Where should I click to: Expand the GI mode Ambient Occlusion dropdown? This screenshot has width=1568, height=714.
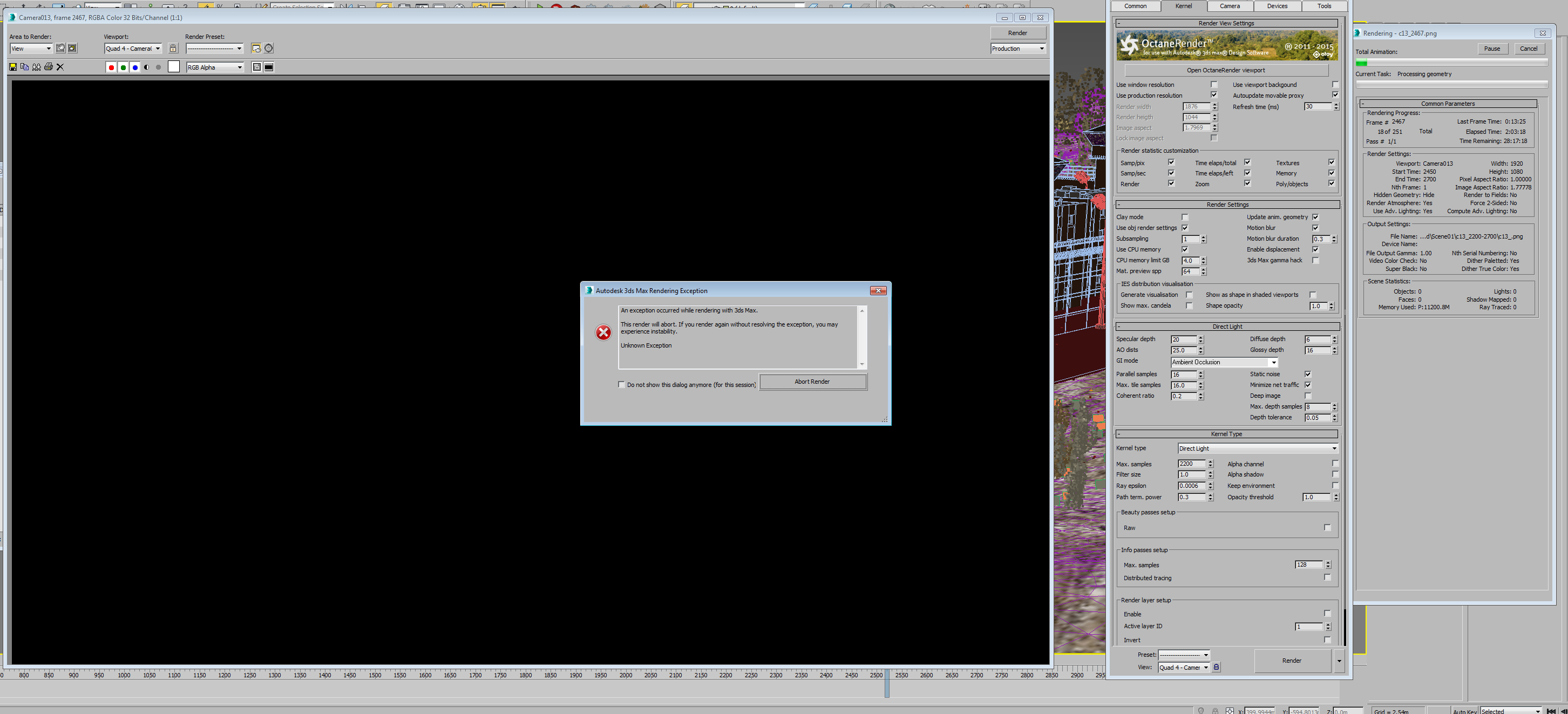pyautogui.click(x=1224, y=362)
